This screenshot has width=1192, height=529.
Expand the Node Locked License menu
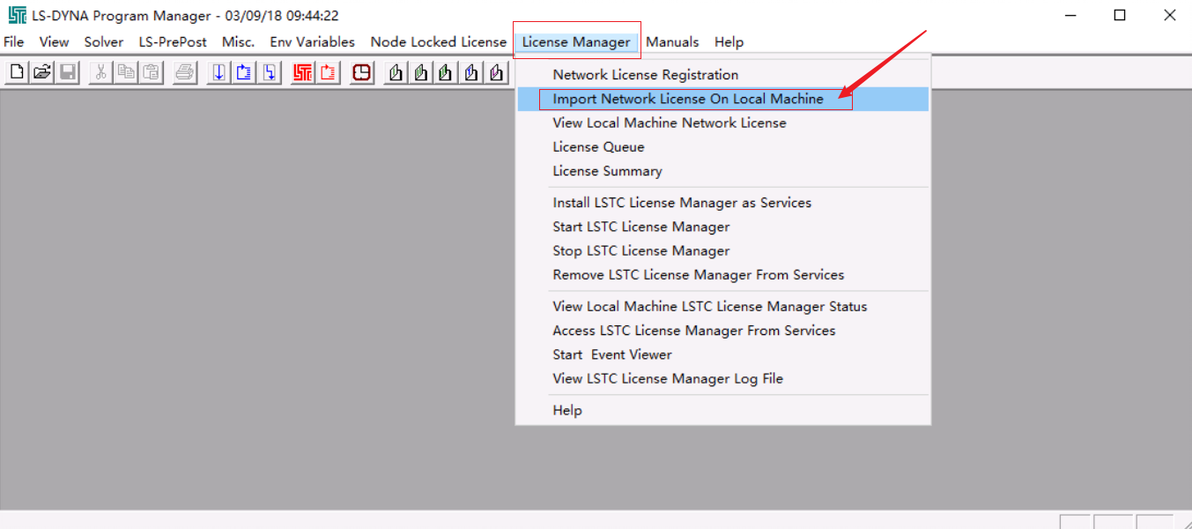pos(438,42)
